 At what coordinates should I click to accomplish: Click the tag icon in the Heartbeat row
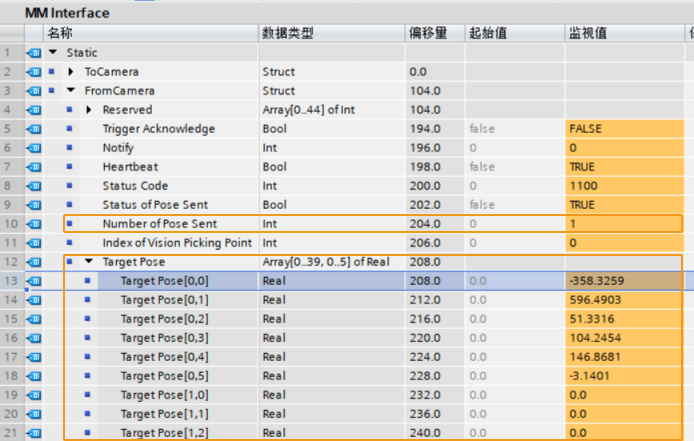[x=34, y=167]
